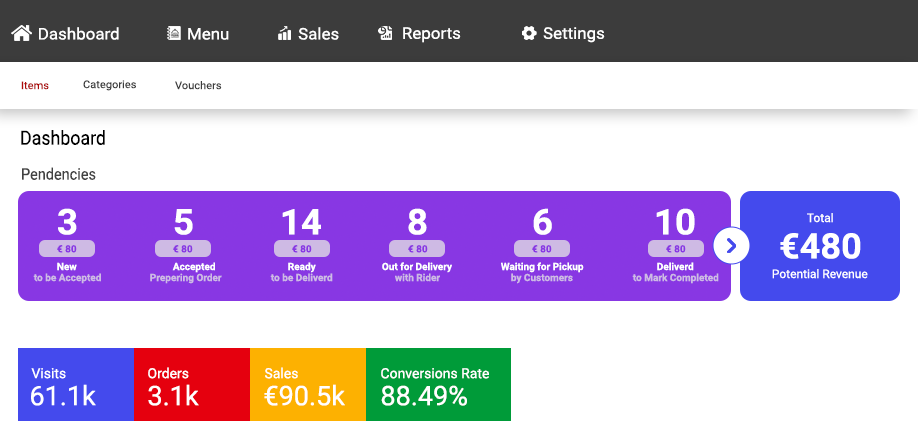Click the Reports icon in navbar

coord(385,33)
